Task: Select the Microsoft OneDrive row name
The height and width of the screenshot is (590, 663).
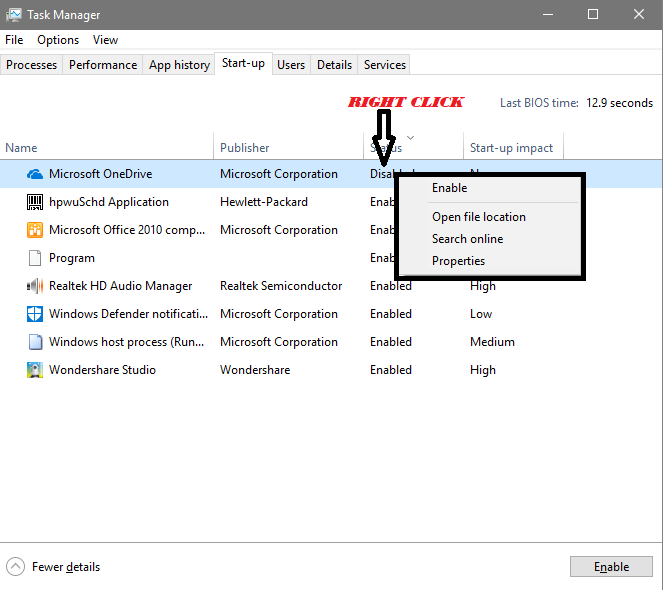Action: coord(101,174)
